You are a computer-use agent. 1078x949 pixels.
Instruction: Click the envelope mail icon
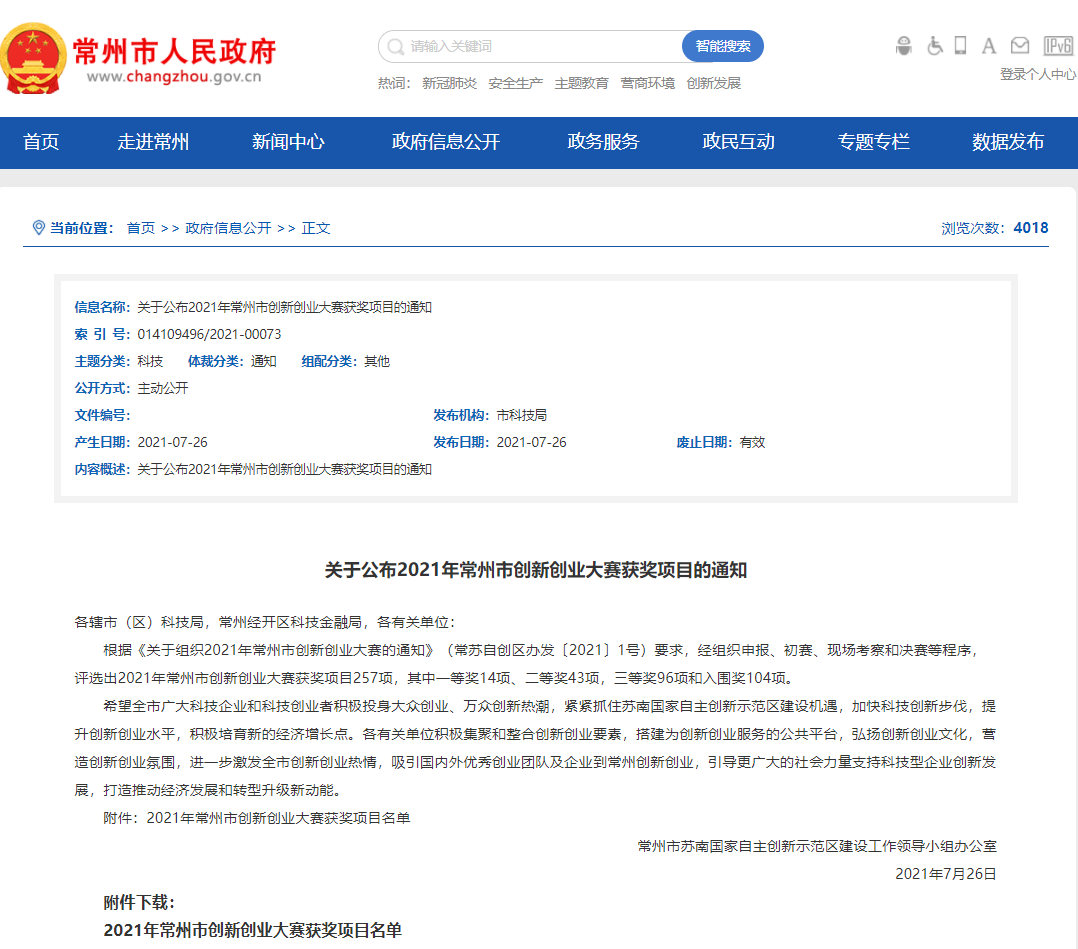(x=1021, y=45)
